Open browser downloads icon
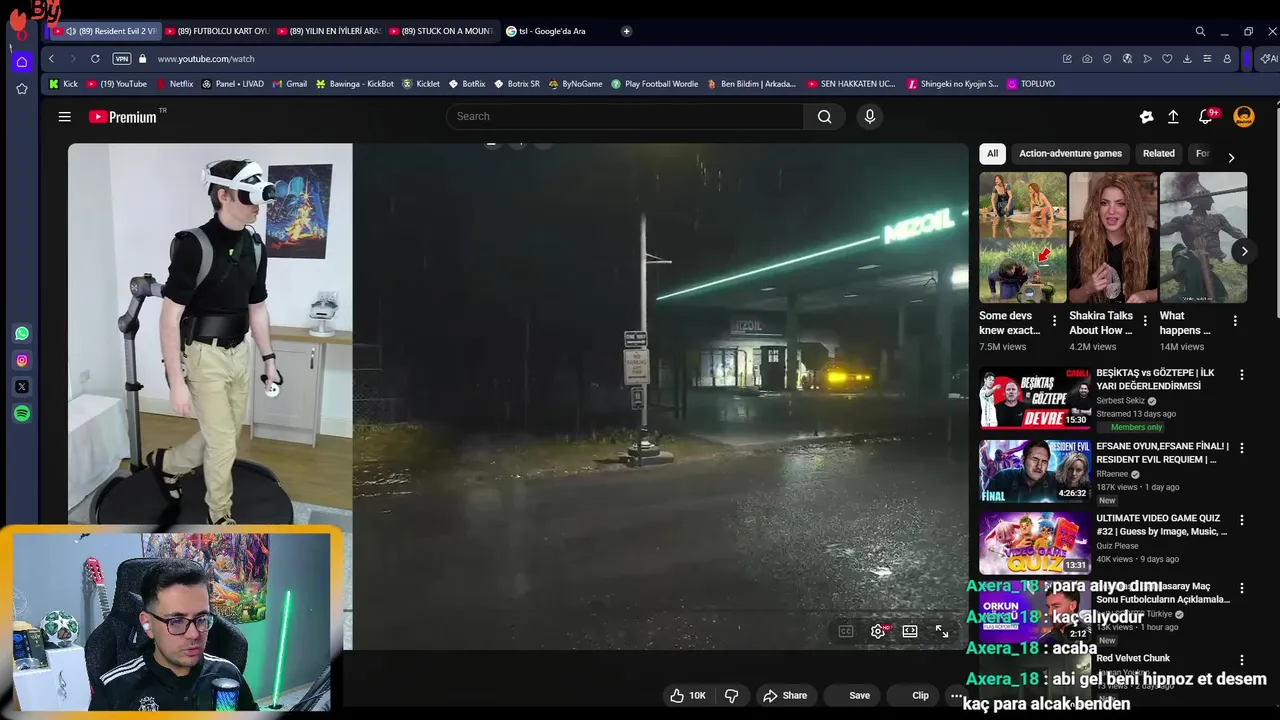The image size is (1280, 720). 1187,59
